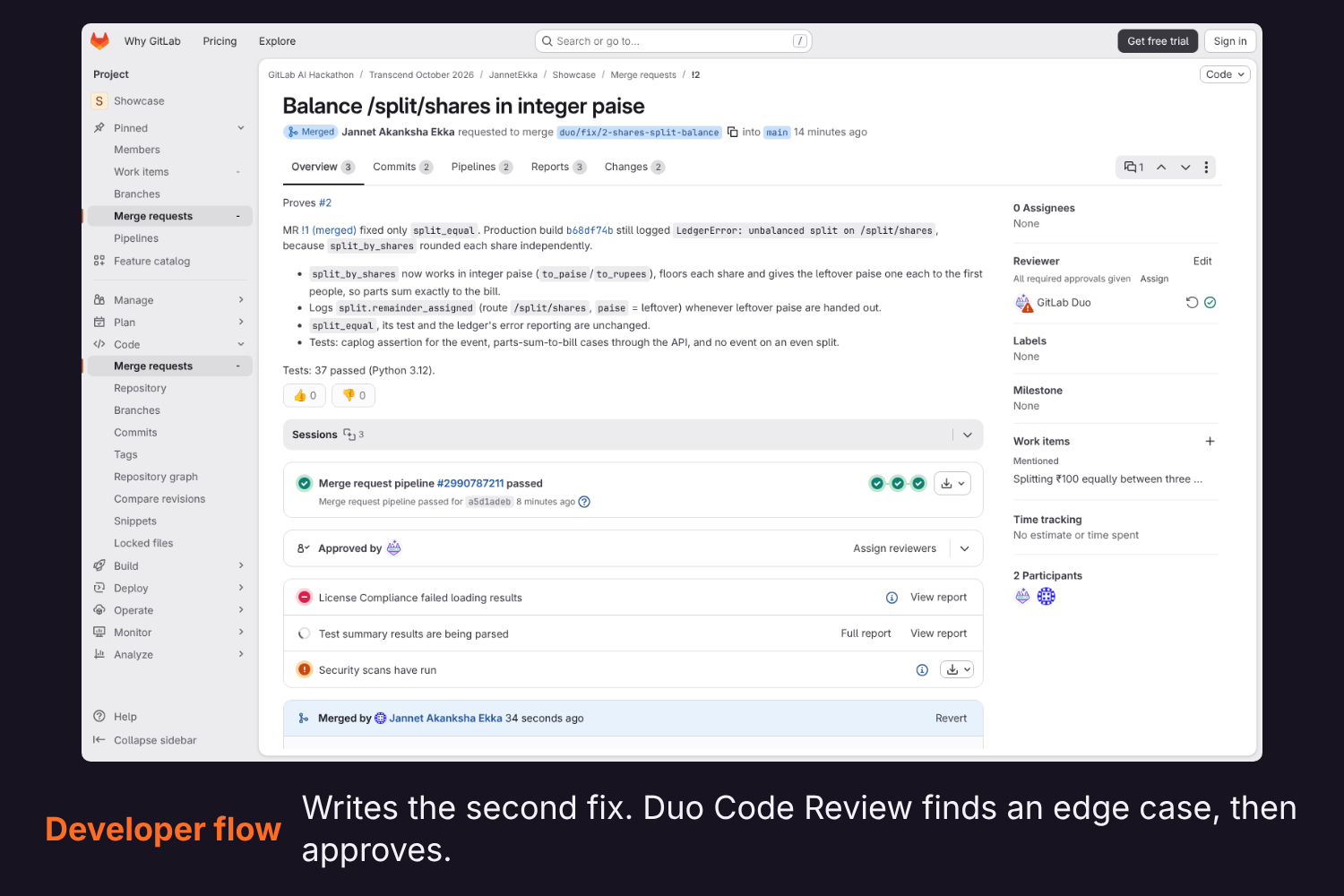This screenshot has height=896, width=1344.
Task: Open Pricing in top navigation
Action: coord(220,41)
